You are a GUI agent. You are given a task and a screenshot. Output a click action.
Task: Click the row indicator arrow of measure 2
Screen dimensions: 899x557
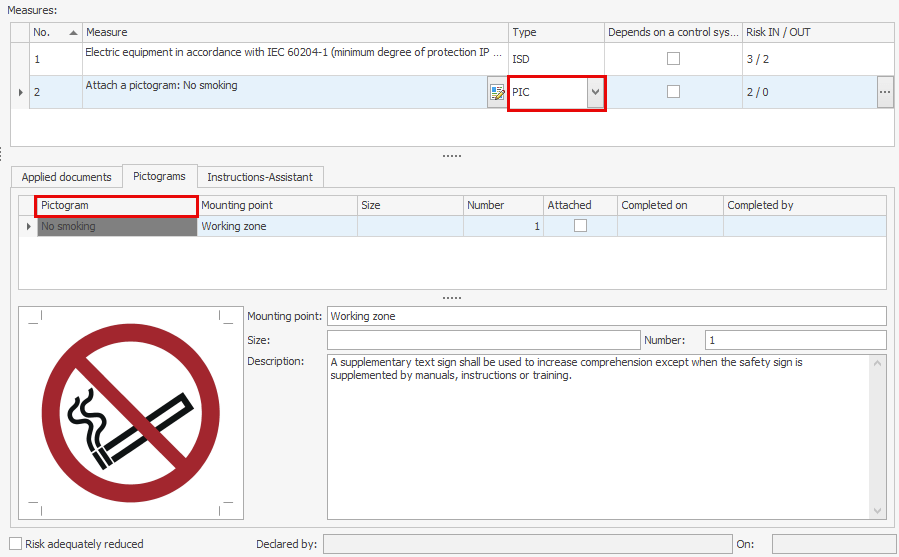(20, 92)
